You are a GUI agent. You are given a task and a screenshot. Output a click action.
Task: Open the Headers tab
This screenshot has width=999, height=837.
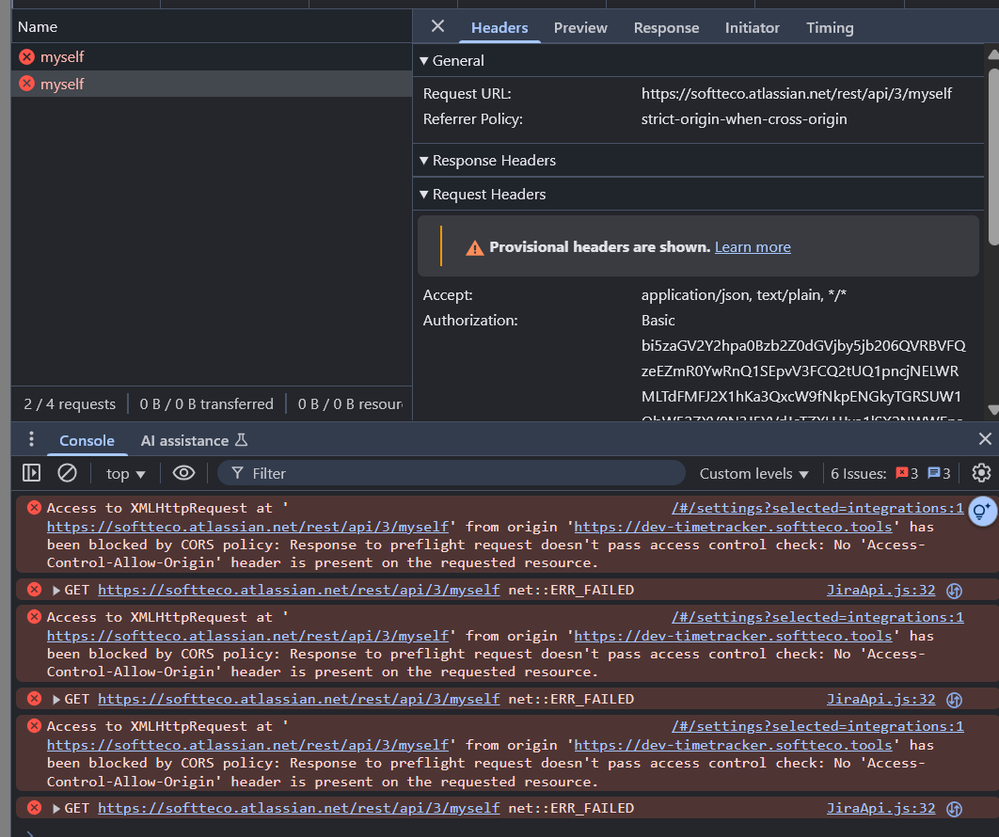[x=500, y=28]
